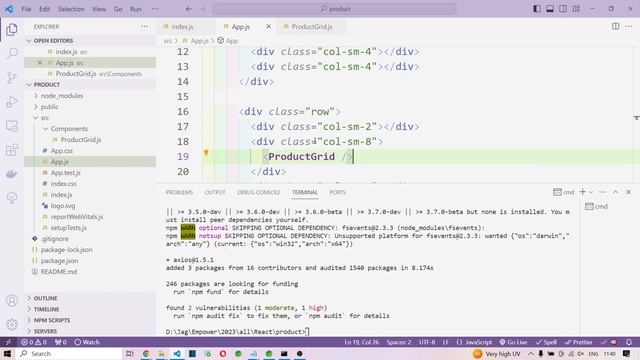Collapse the PRODUCT folder section
The height and width of the screenshot is (360, 640).
click(47, 84)
